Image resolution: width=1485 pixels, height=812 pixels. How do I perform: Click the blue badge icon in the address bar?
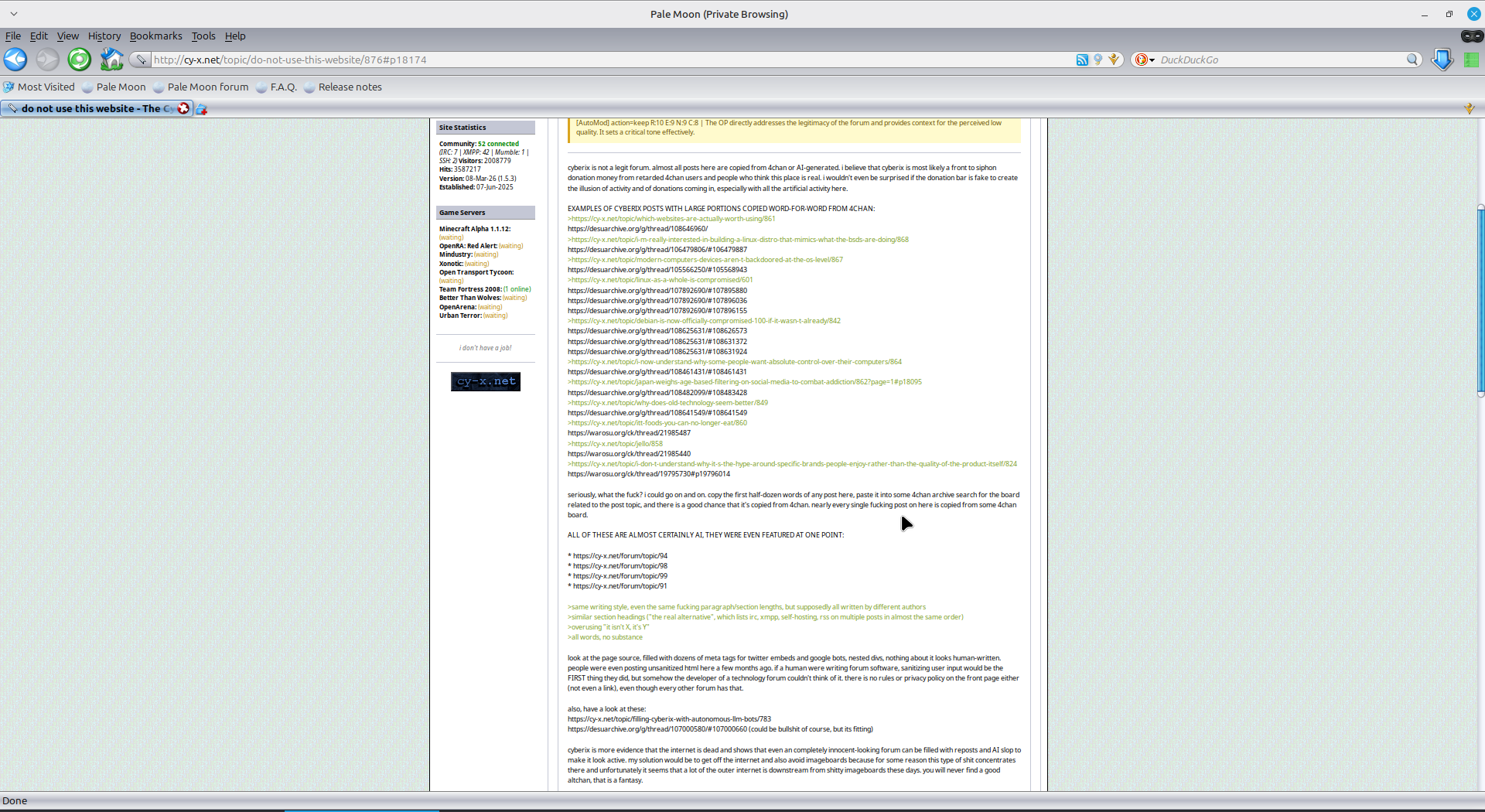pyautogui.click(x=1098, y=60)
